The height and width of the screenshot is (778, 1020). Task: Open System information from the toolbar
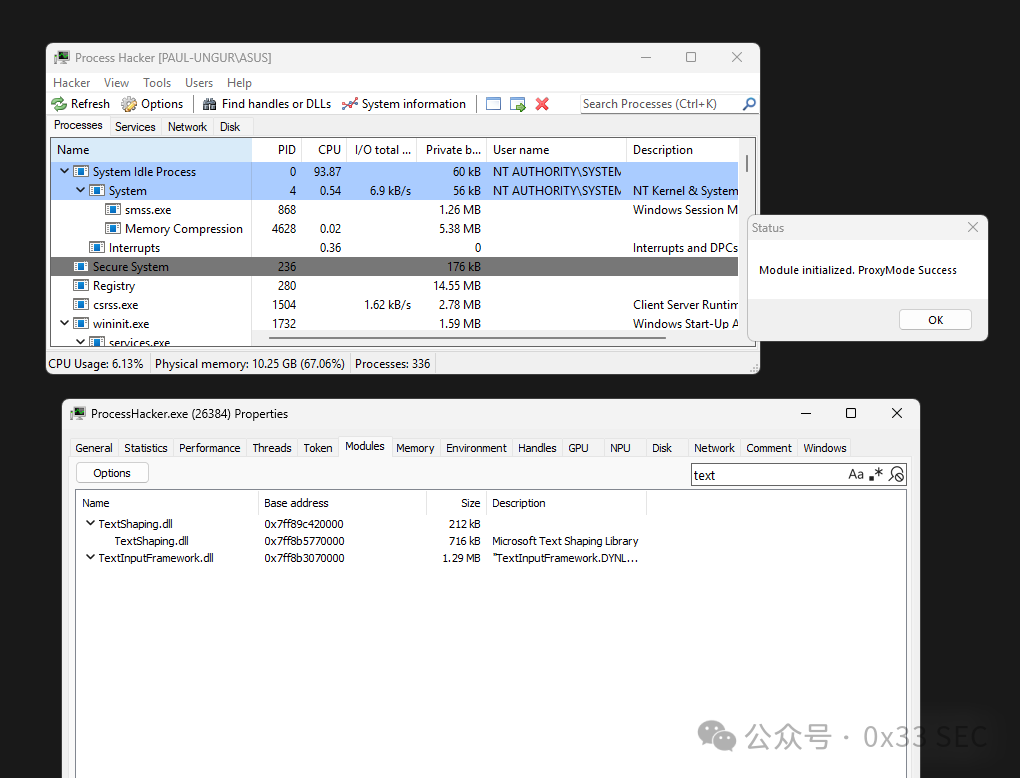(x=404, y=104)
